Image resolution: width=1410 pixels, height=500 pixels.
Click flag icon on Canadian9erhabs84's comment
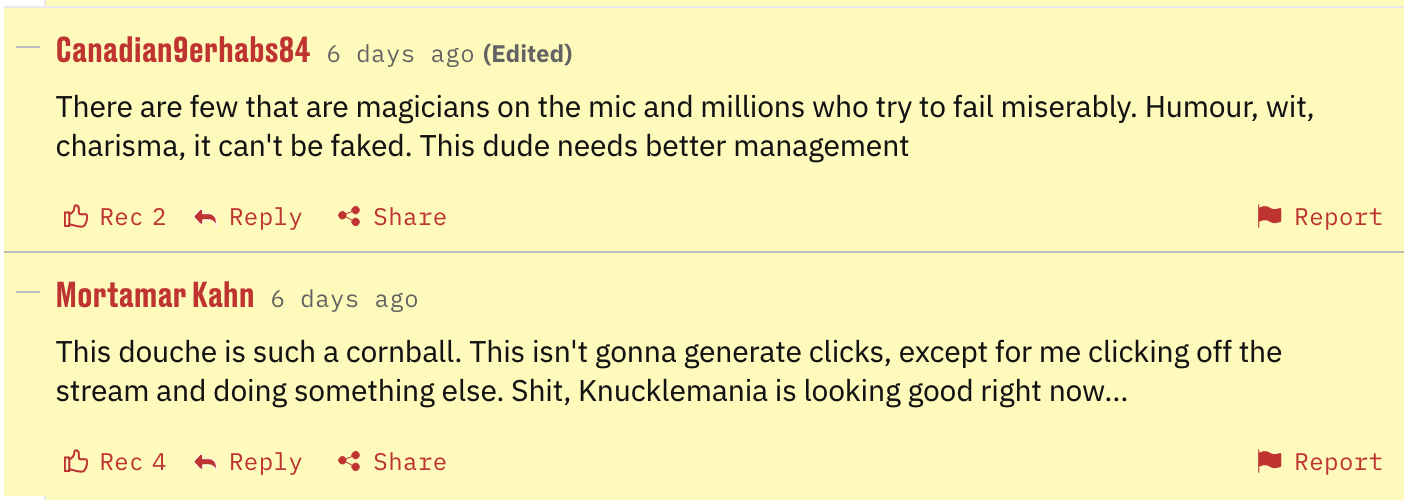click(1269, 216)
